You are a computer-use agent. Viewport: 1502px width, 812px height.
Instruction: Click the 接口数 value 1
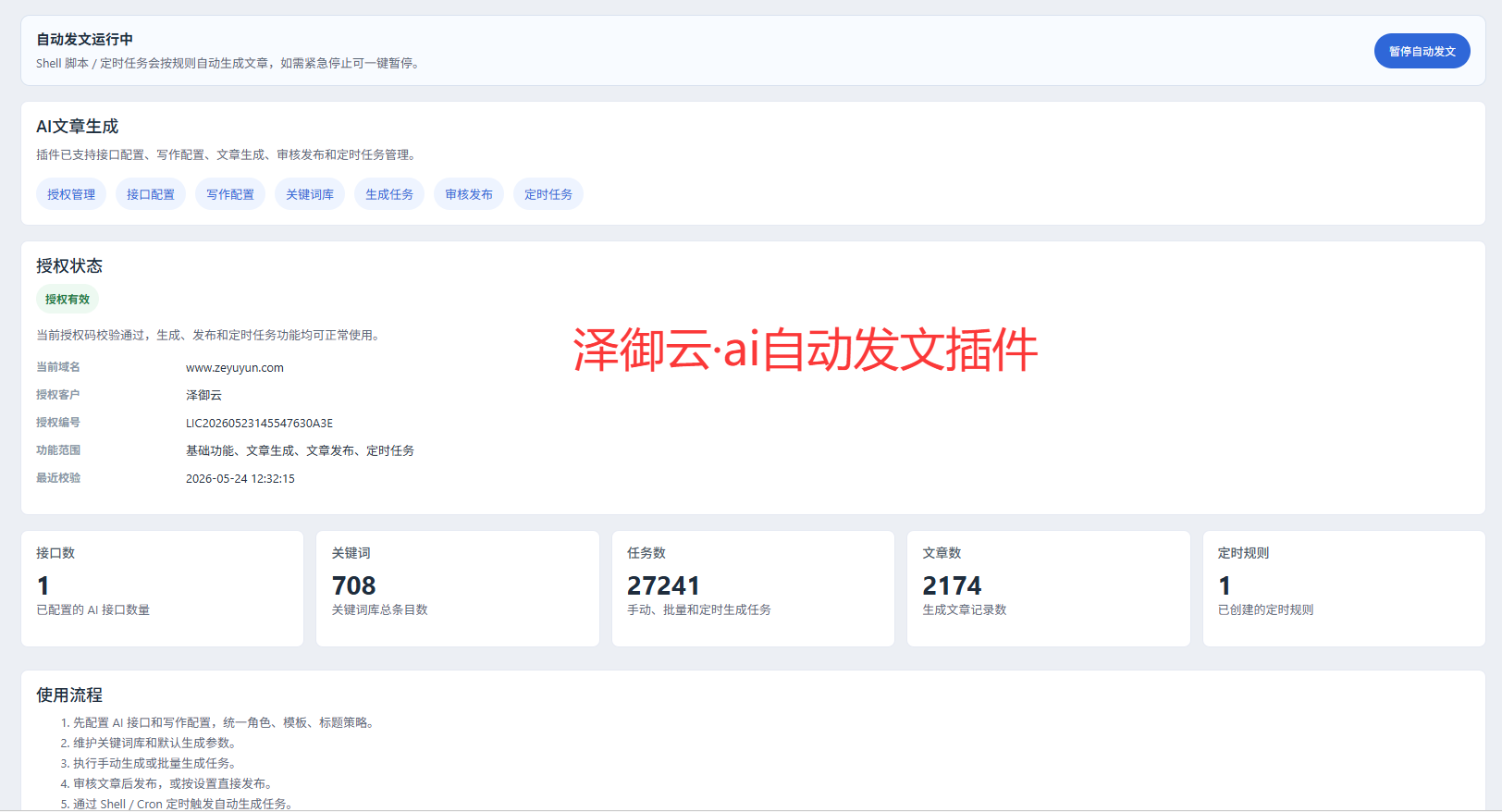[43, 586]
